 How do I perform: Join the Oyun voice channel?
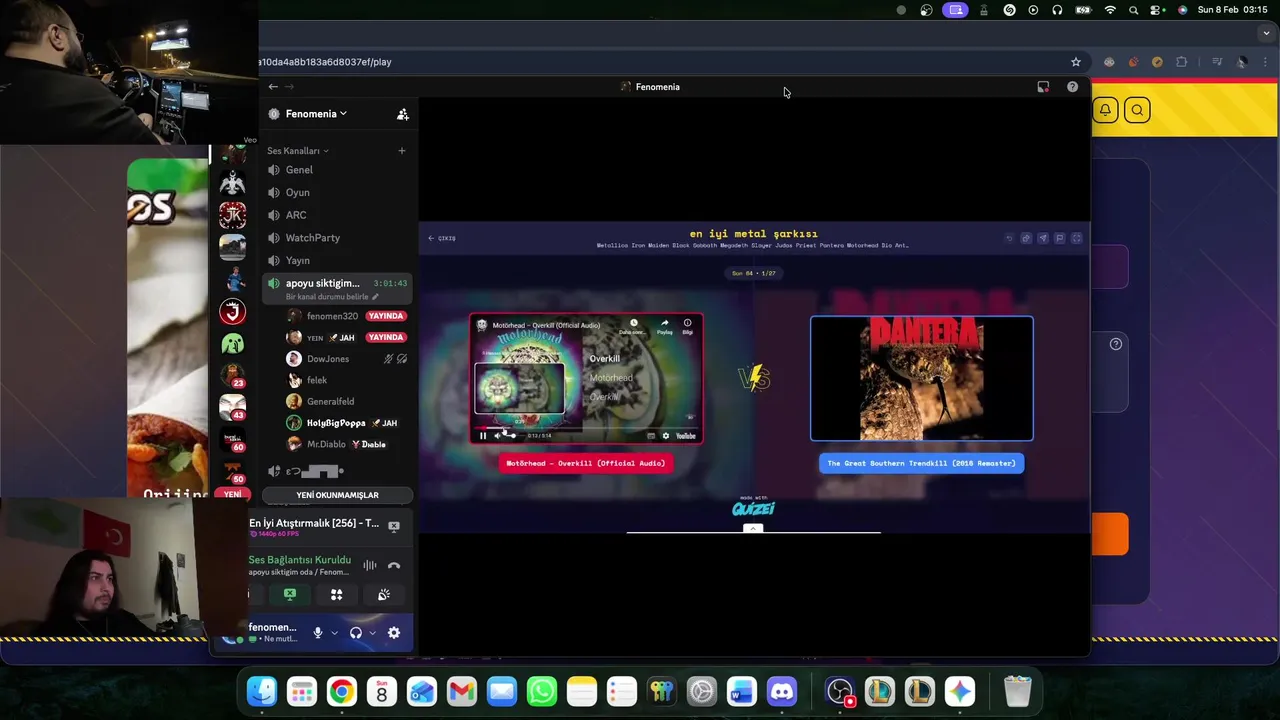[x=338, y=192]
